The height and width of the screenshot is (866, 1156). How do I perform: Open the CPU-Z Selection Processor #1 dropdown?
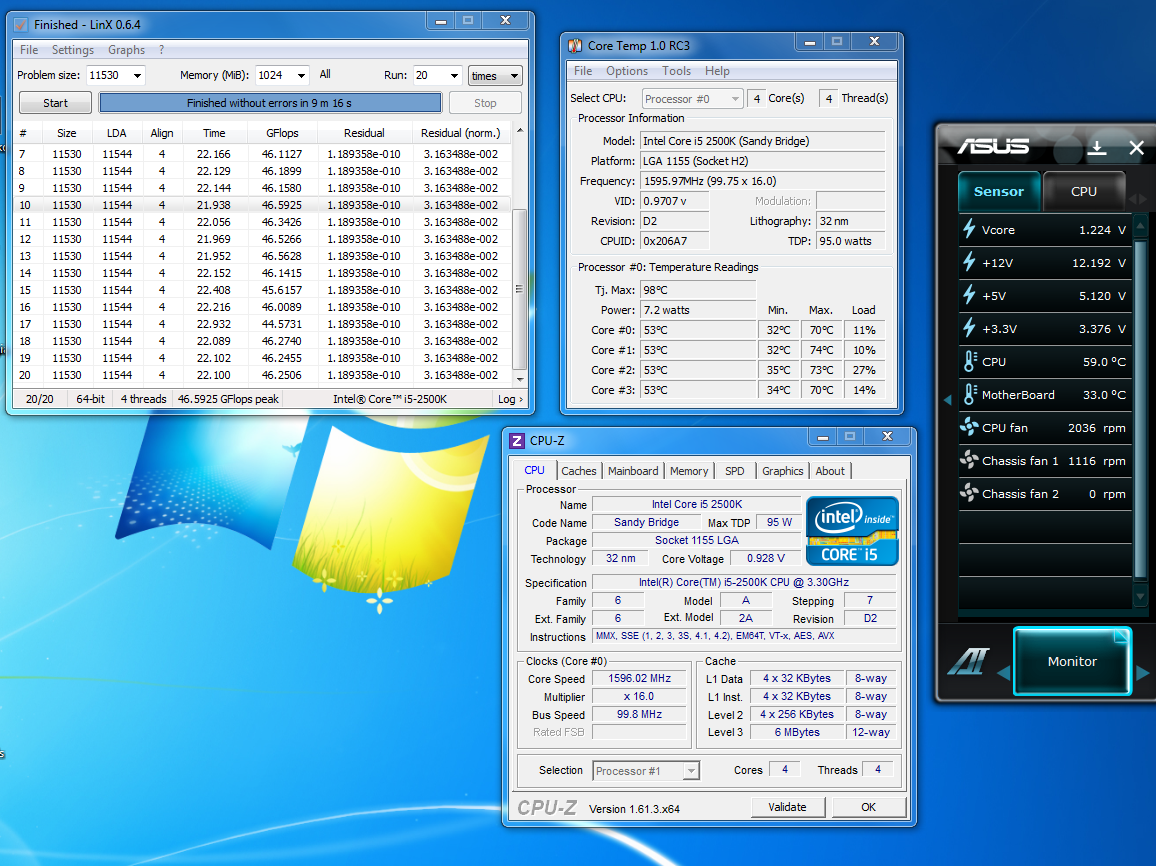pyautogui.click(x=646, y=771)
